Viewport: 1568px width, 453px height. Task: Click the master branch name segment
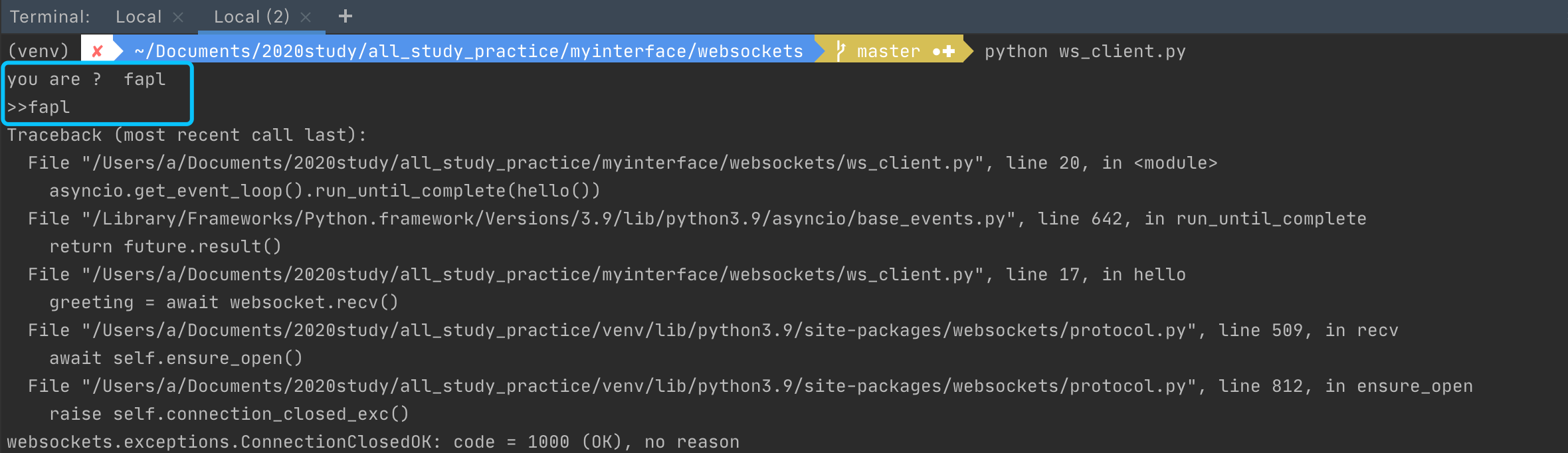point(888,51)
